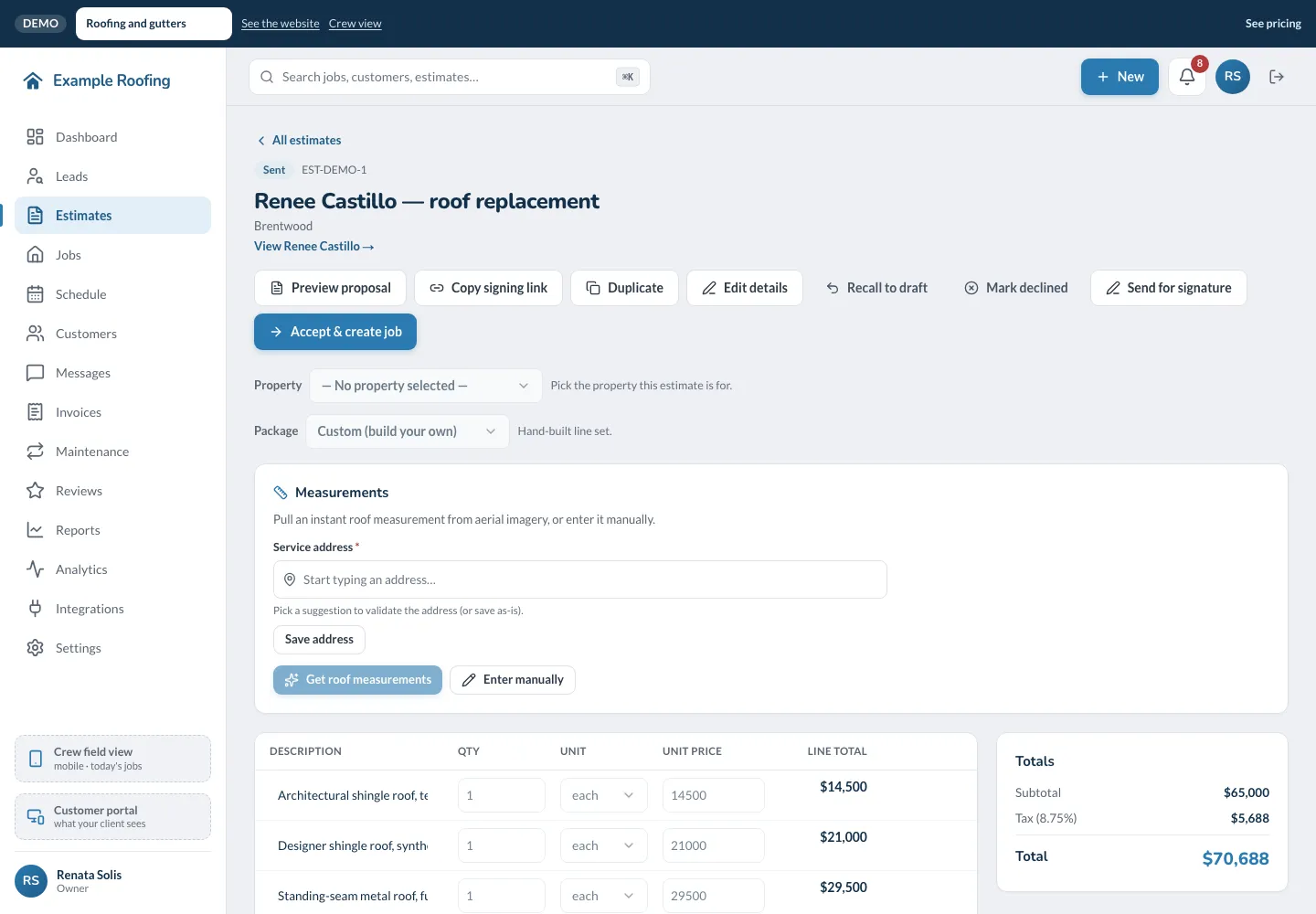
Task: Open Schedule in the sidebar
Action: (112, 294)
